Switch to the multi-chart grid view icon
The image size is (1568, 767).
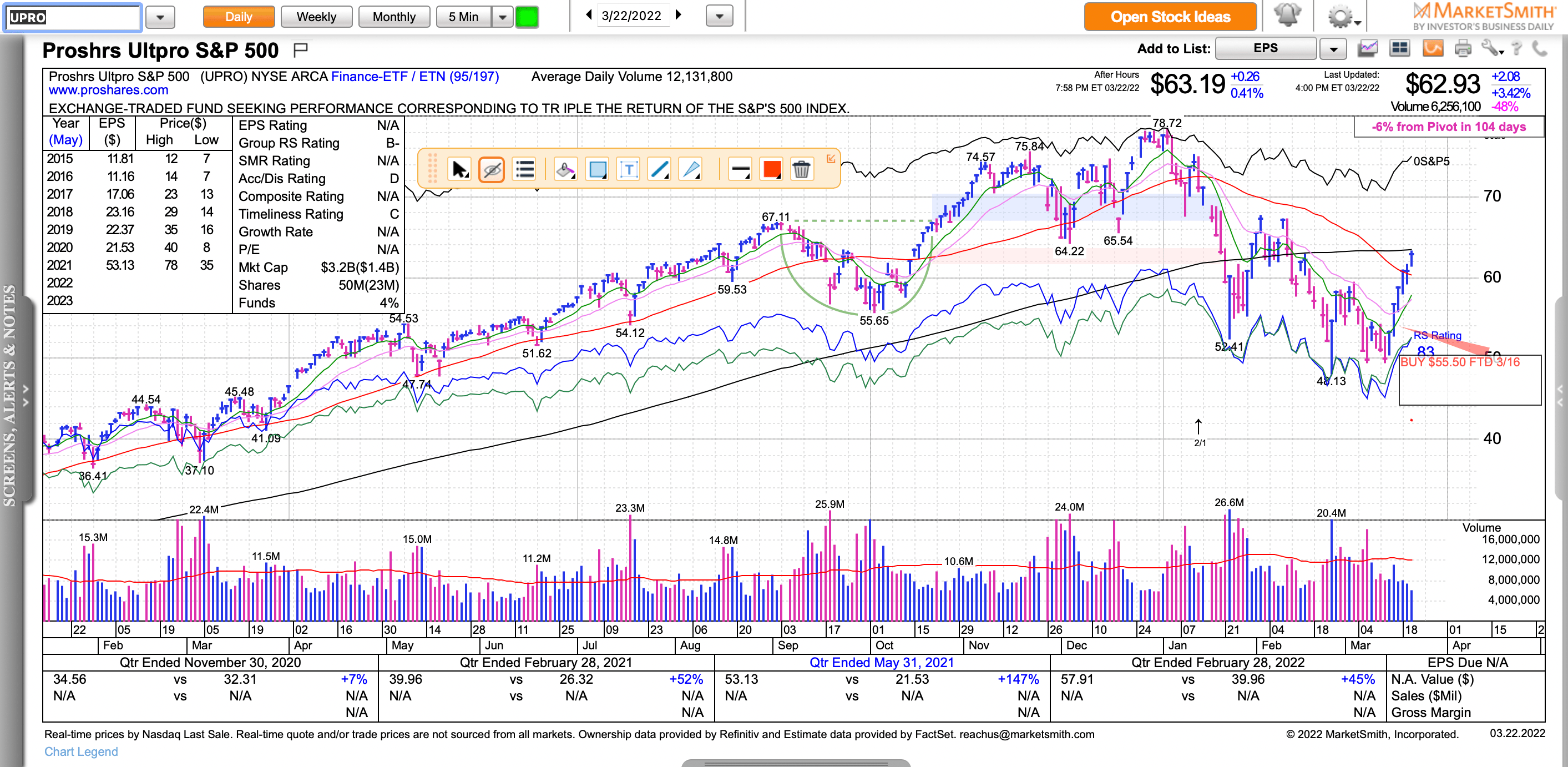[1399, 48]
